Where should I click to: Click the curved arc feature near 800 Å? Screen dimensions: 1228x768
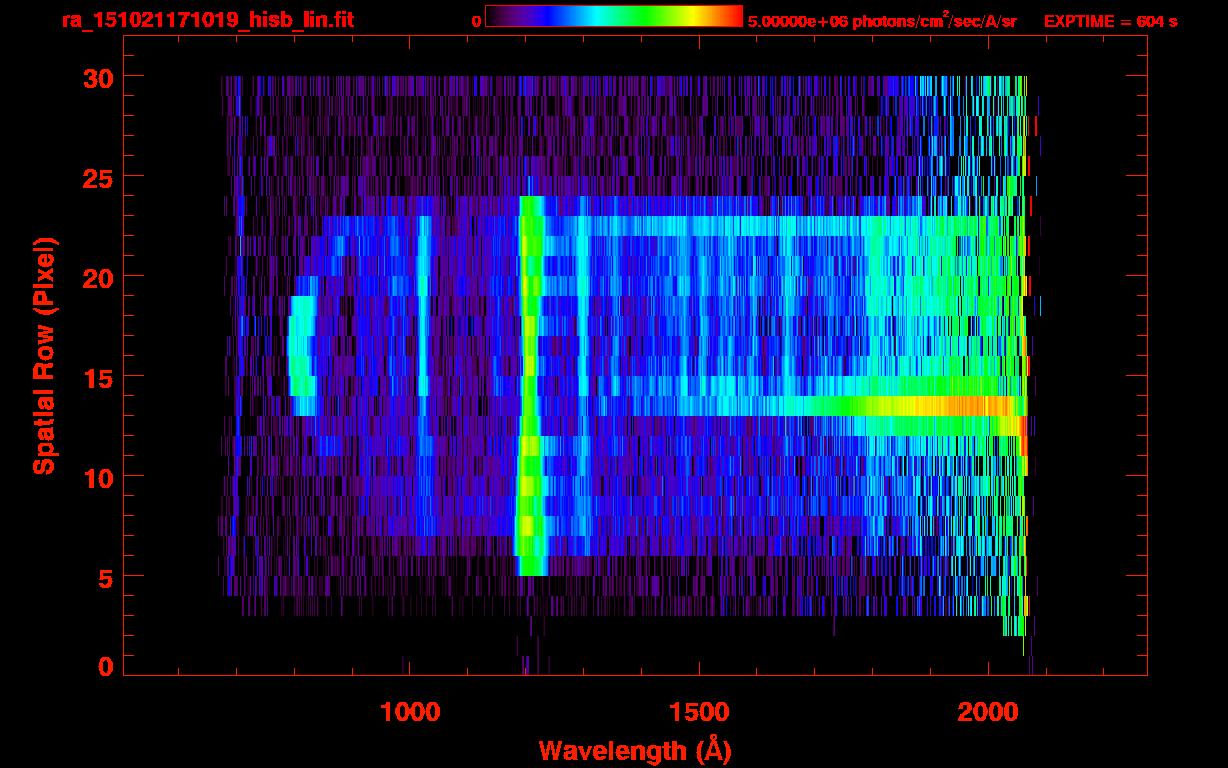click(x=302, y=345)
